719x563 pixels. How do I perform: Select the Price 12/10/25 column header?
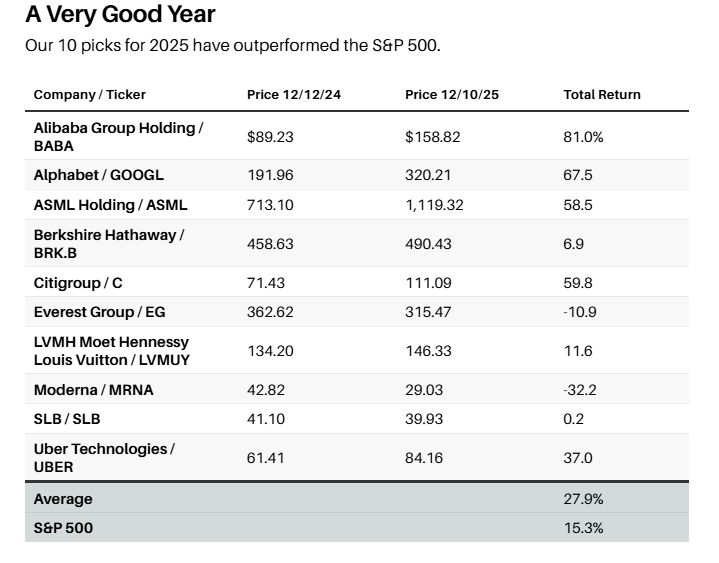click(451, 95)
